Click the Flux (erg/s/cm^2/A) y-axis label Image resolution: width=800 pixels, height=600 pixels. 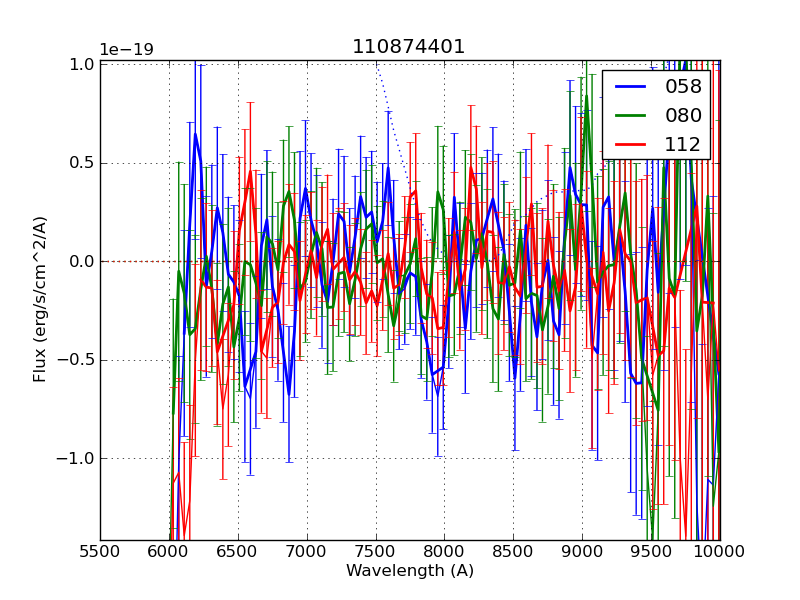coord(40,299)
